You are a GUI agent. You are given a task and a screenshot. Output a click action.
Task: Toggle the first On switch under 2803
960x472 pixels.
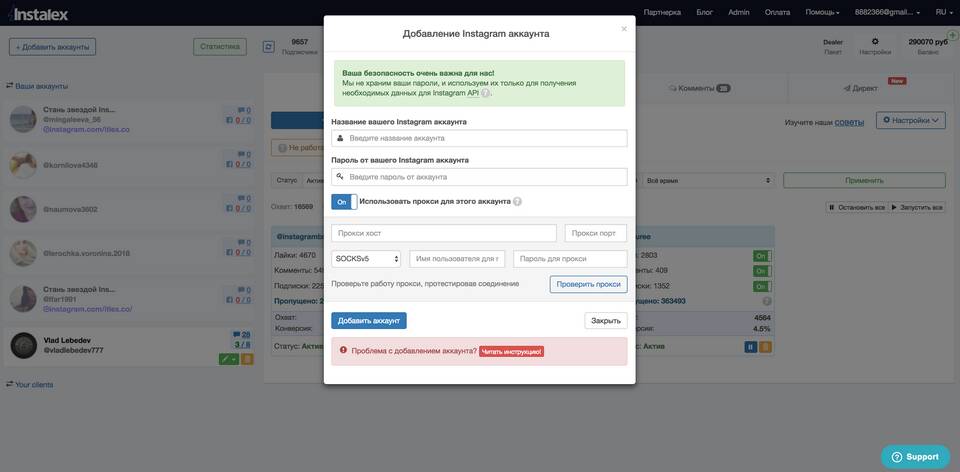(762, 256)
